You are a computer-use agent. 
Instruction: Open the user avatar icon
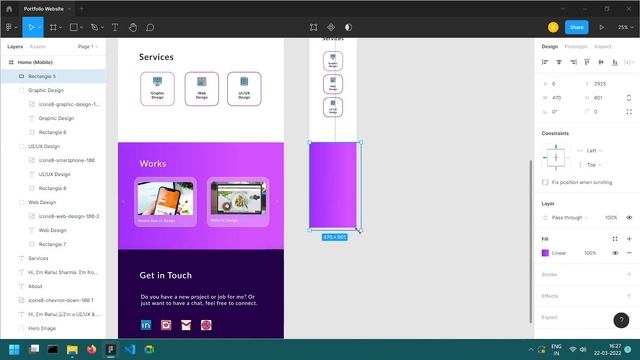coord(553,27)
